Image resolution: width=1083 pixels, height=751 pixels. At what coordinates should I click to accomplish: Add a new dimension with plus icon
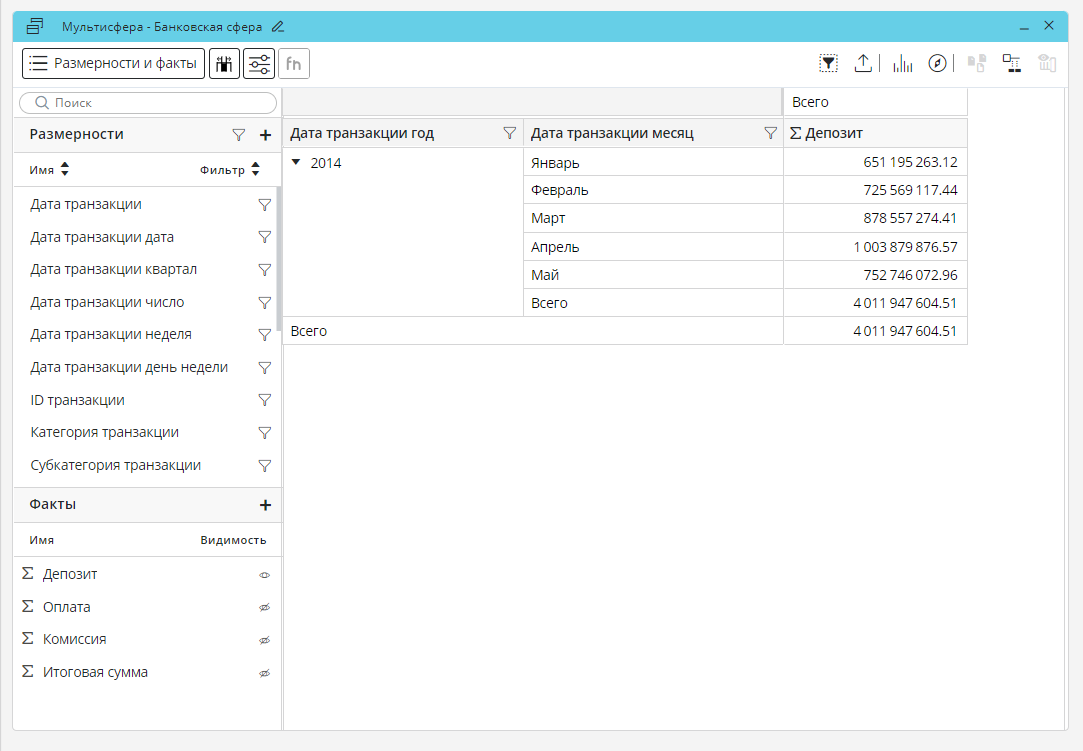point(265,135)
